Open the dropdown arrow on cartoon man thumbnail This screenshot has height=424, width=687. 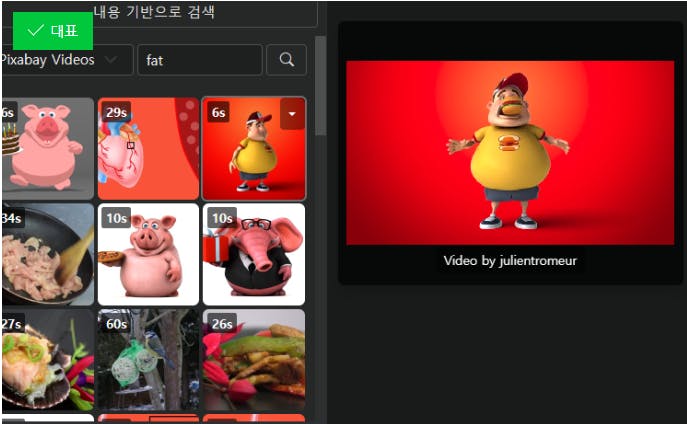pos(292,114)
